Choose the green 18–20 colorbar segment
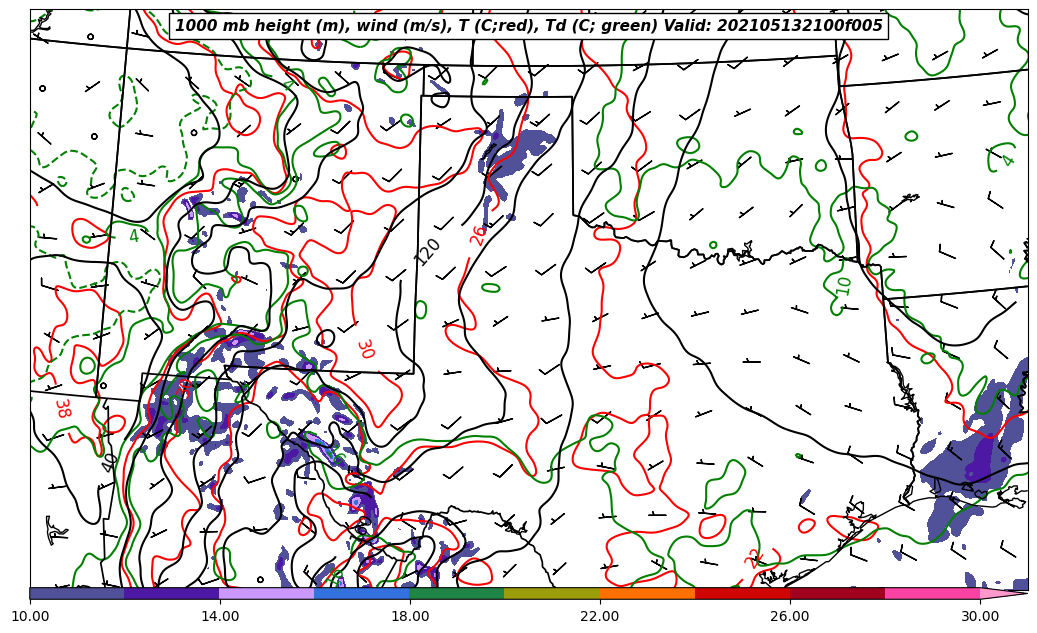Viewport: 1037px width, 633px height. click(457, 593)
